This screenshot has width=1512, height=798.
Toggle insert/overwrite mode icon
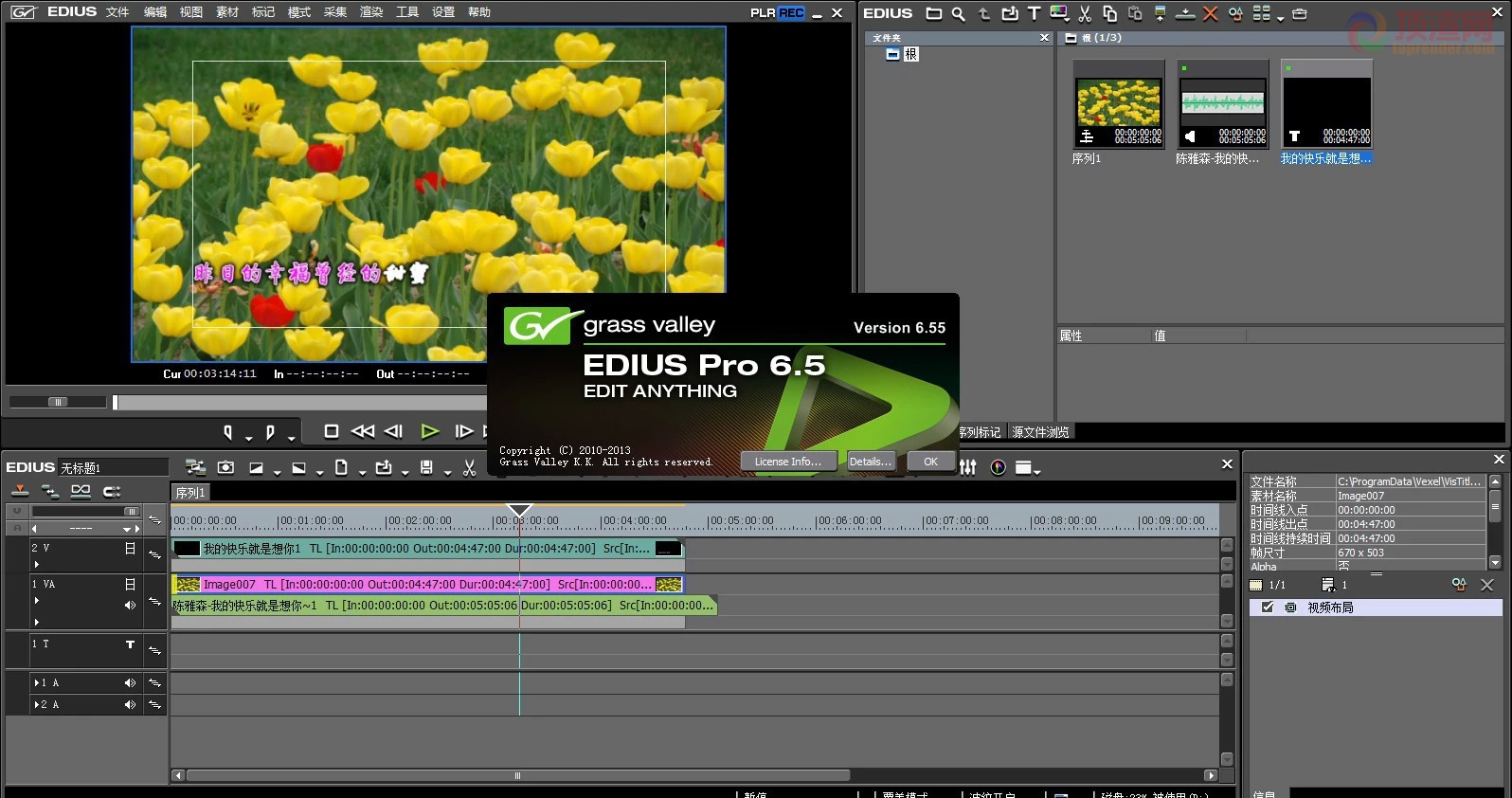[x=20, y=491]
